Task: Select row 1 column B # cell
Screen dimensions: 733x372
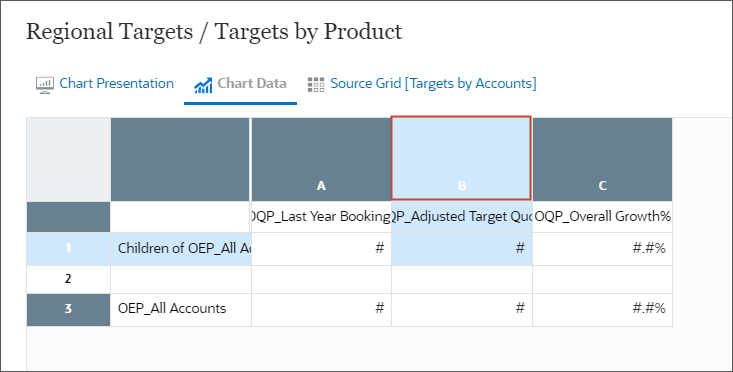Action: pos(461,249)
